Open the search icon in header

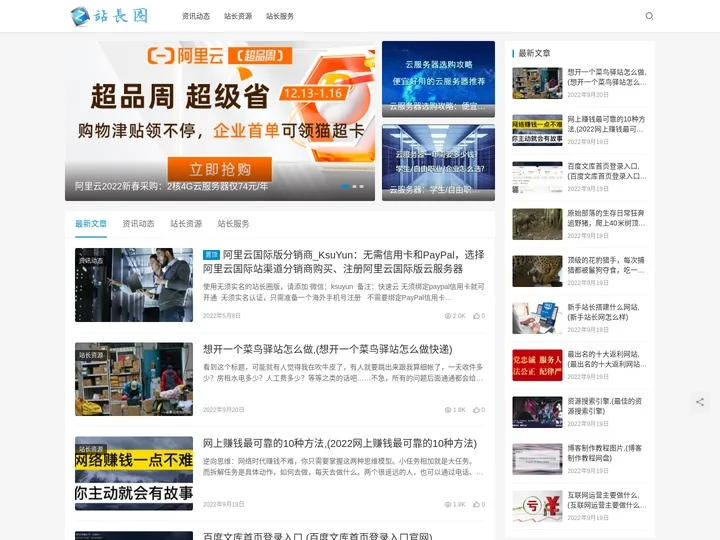[x=649, y=16]
